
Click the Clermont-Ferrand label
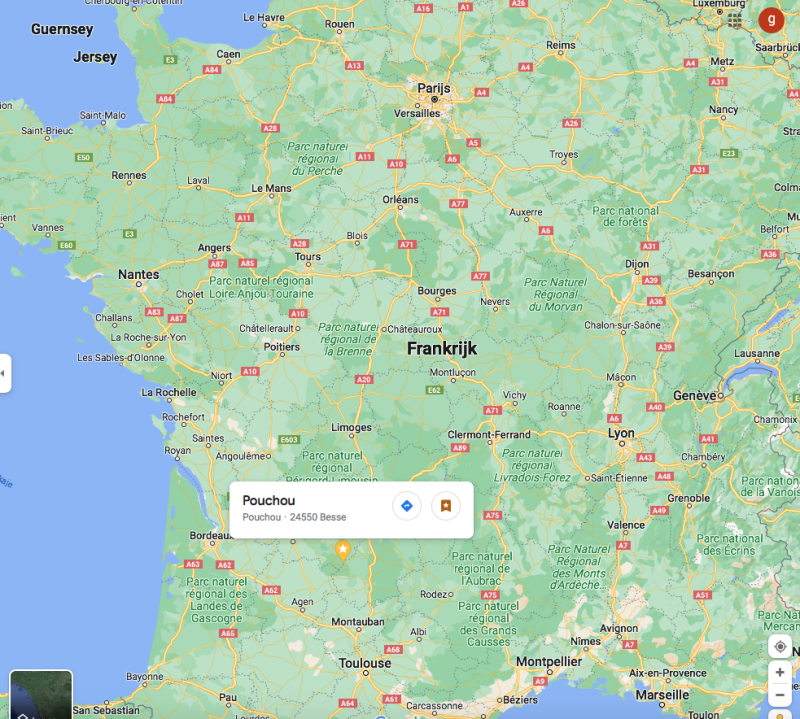tap(489, 435)
